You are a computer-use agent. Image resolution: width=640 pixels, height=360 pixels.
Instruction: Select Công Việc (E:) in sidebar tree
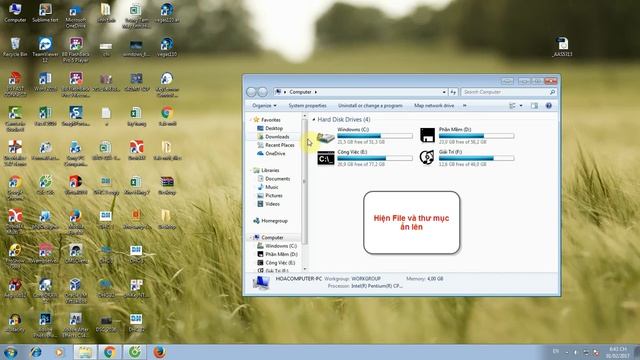point(276,262)
